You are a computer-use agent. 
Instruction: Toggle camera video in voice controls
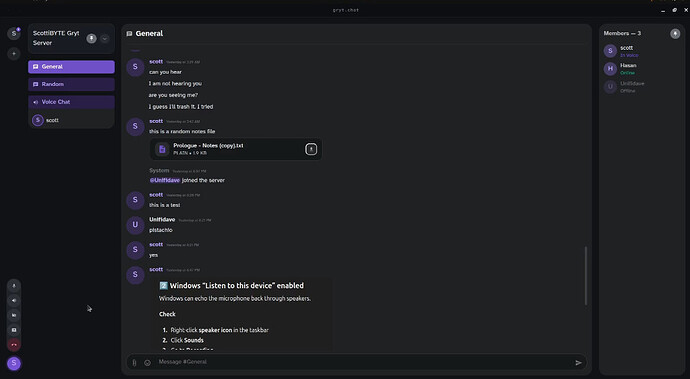14,315
